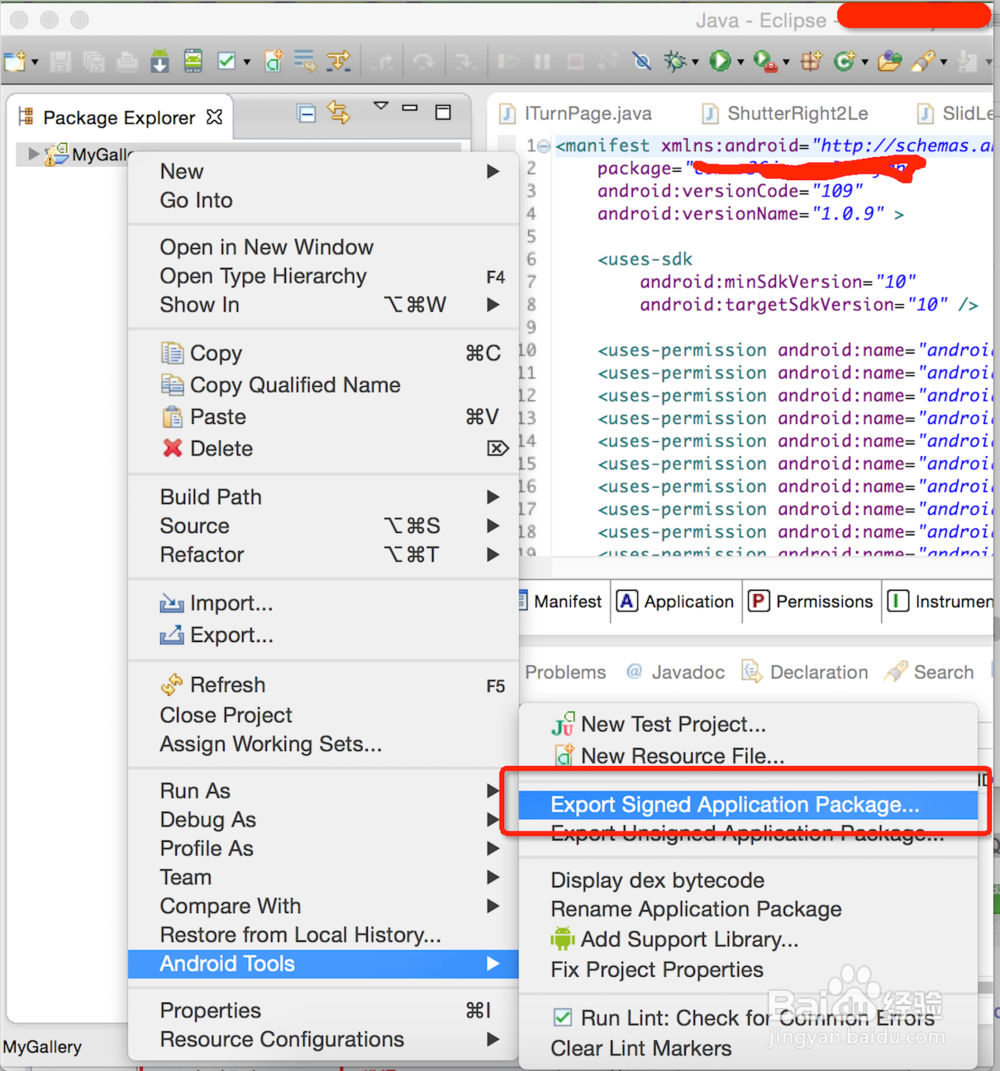Select Close Project
The image size is (1000, 1071).
point(323,715)
